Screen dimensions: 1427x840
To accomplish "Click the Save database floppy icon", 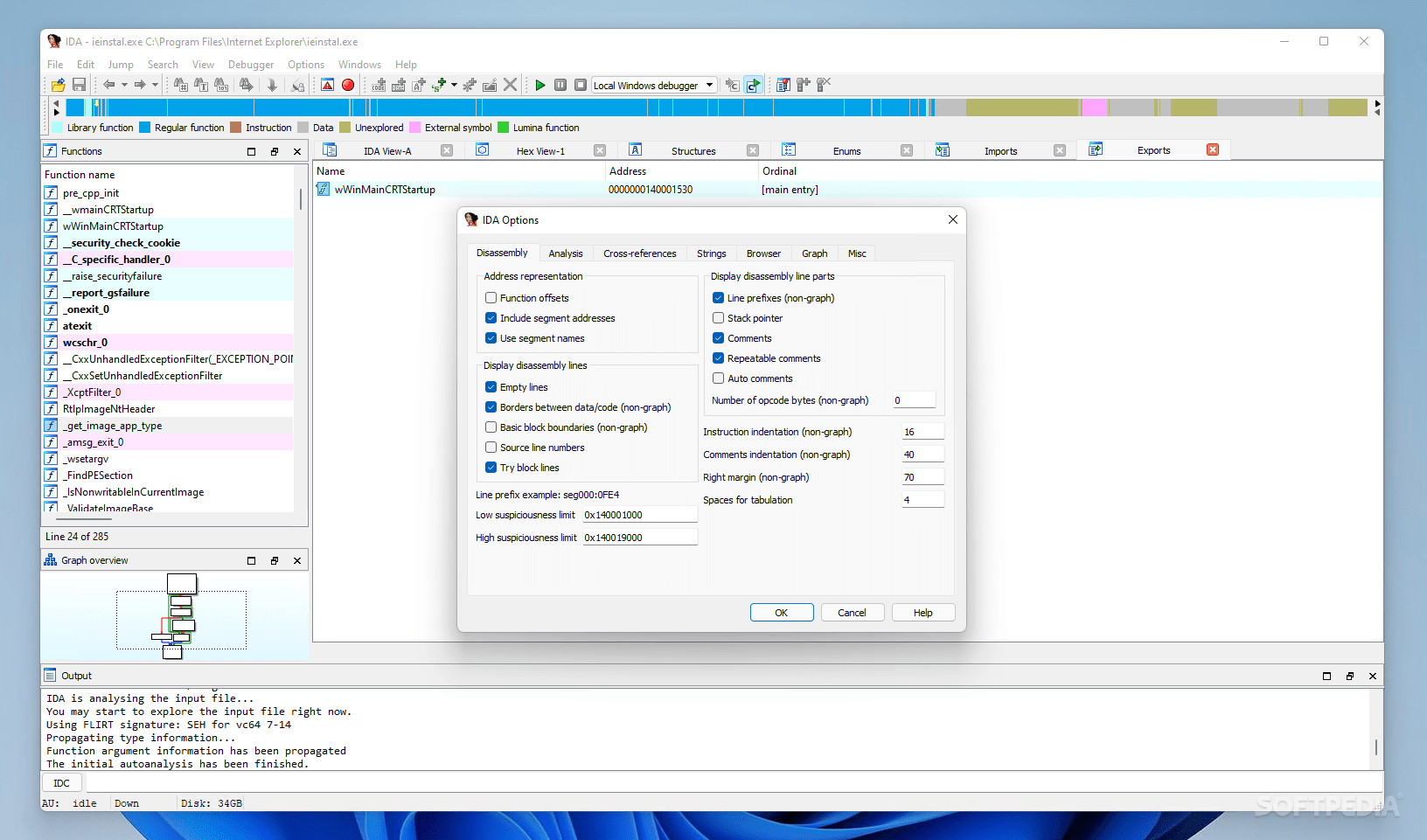I will click(x=79, y=85).
